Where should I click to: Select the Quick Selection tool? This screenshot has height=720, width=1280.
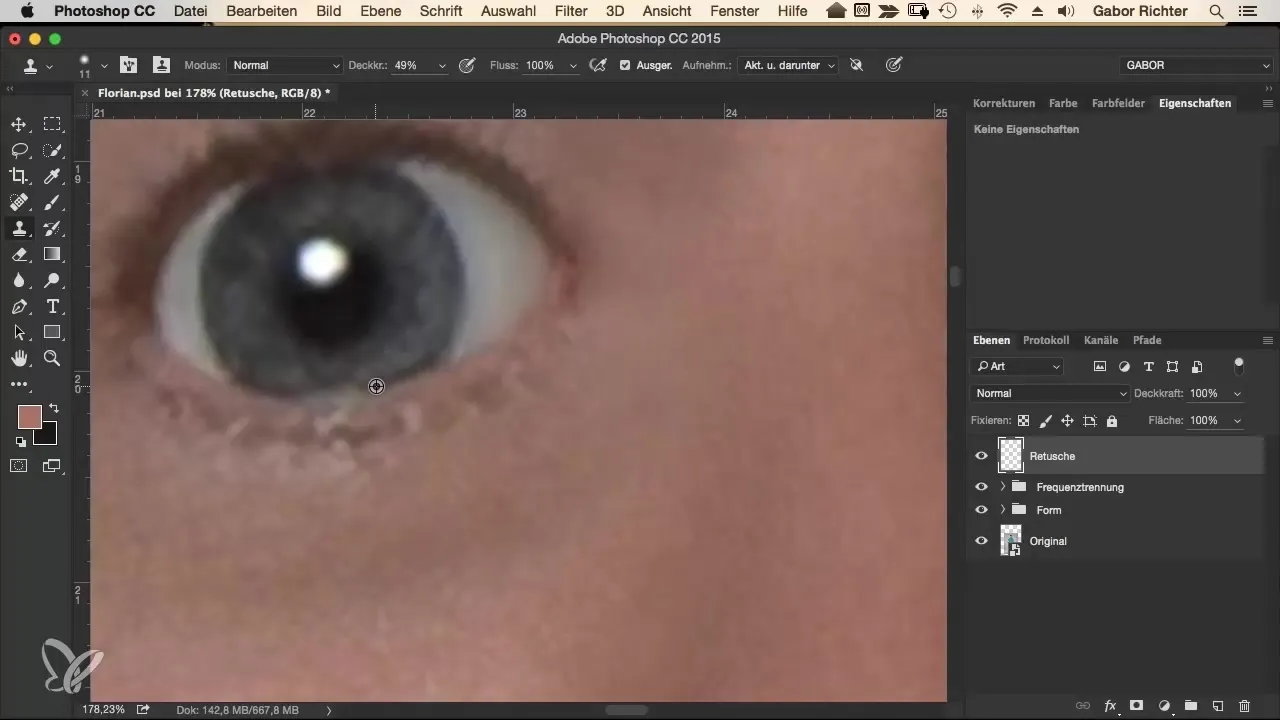52,151
